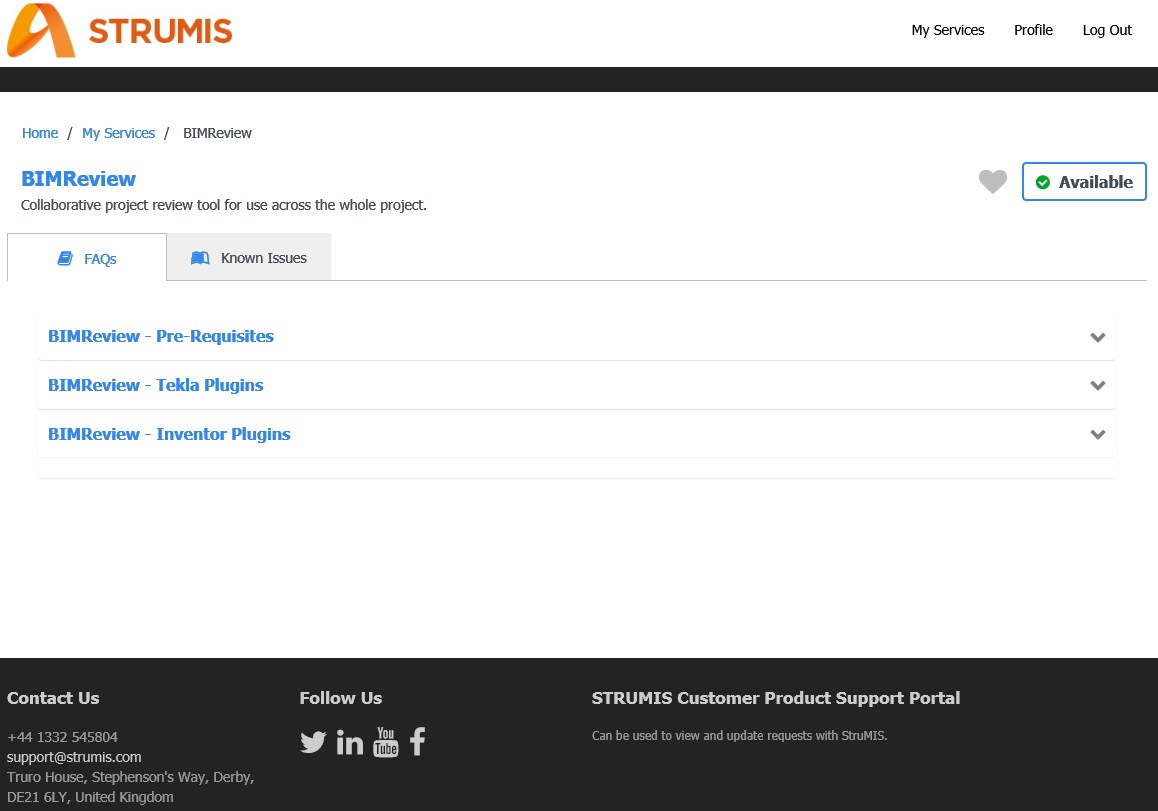
Task: Click the +44 1332 545804 phone number
Action: 62,737
